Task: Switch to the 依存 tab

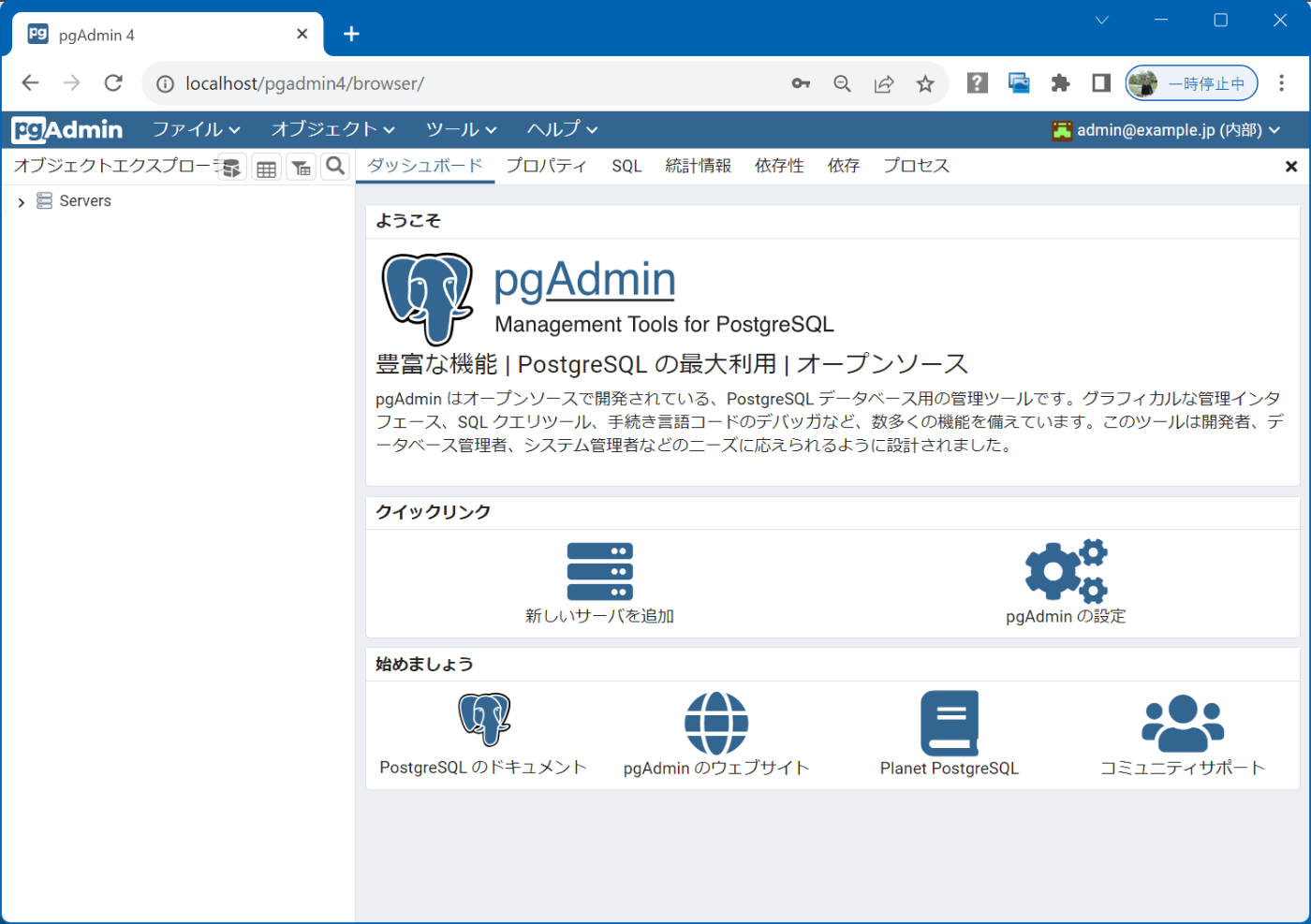Action: (844, 166)
